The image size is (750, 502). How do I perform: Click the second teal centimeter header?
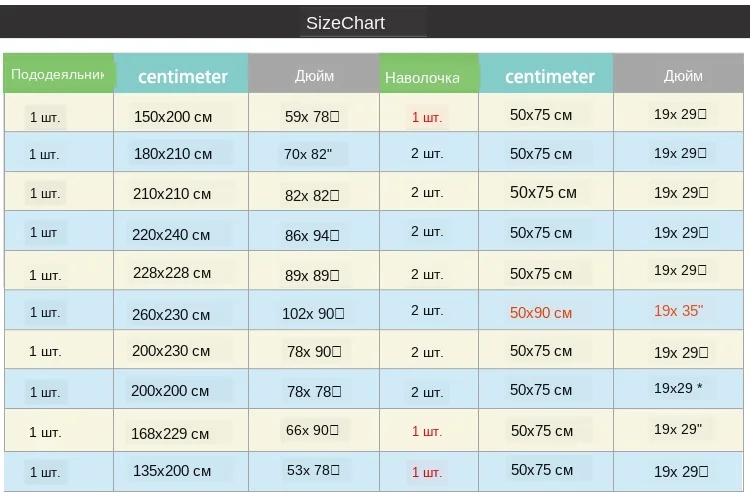[x=546, y=73]
